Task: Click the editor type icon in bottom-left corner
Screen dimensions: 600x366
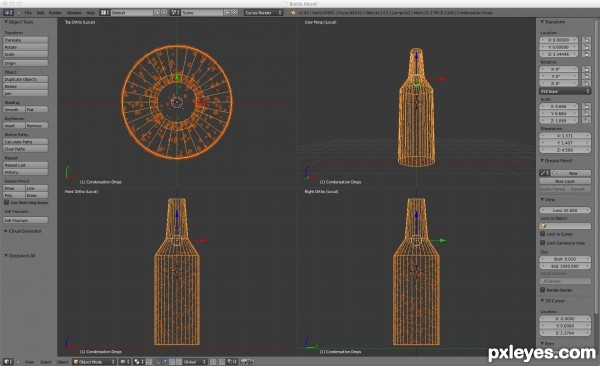Action: [8, 362]
